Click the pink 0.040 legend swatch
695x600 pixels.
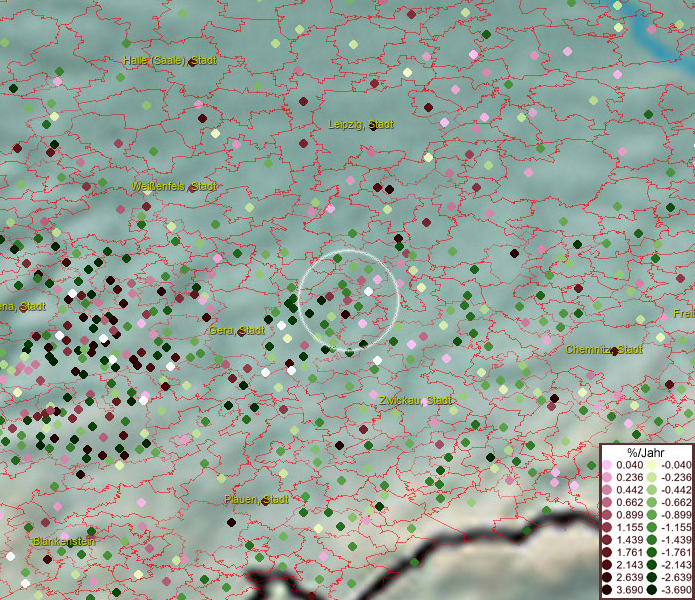point(607,465)
